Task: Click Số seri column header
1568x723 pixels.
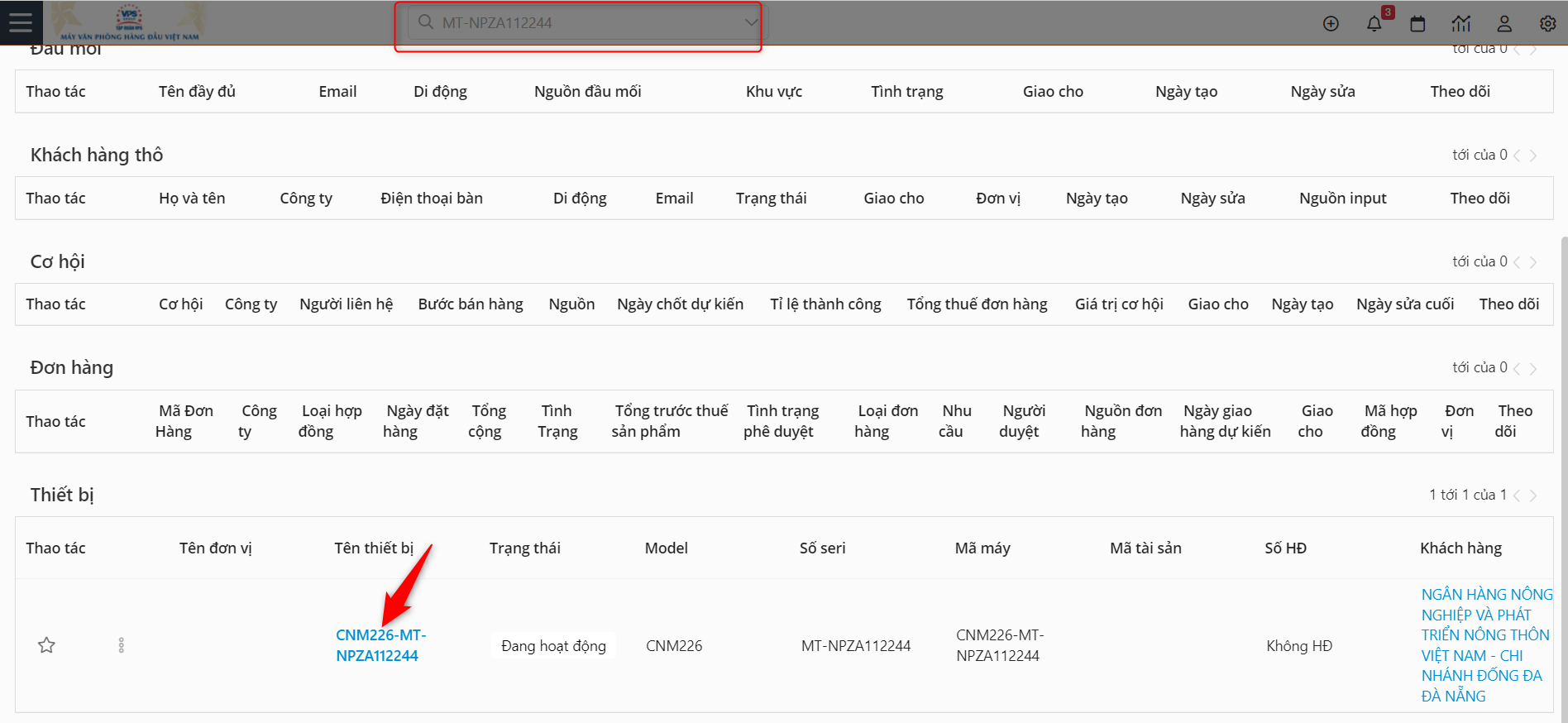Action: point(822,548)
